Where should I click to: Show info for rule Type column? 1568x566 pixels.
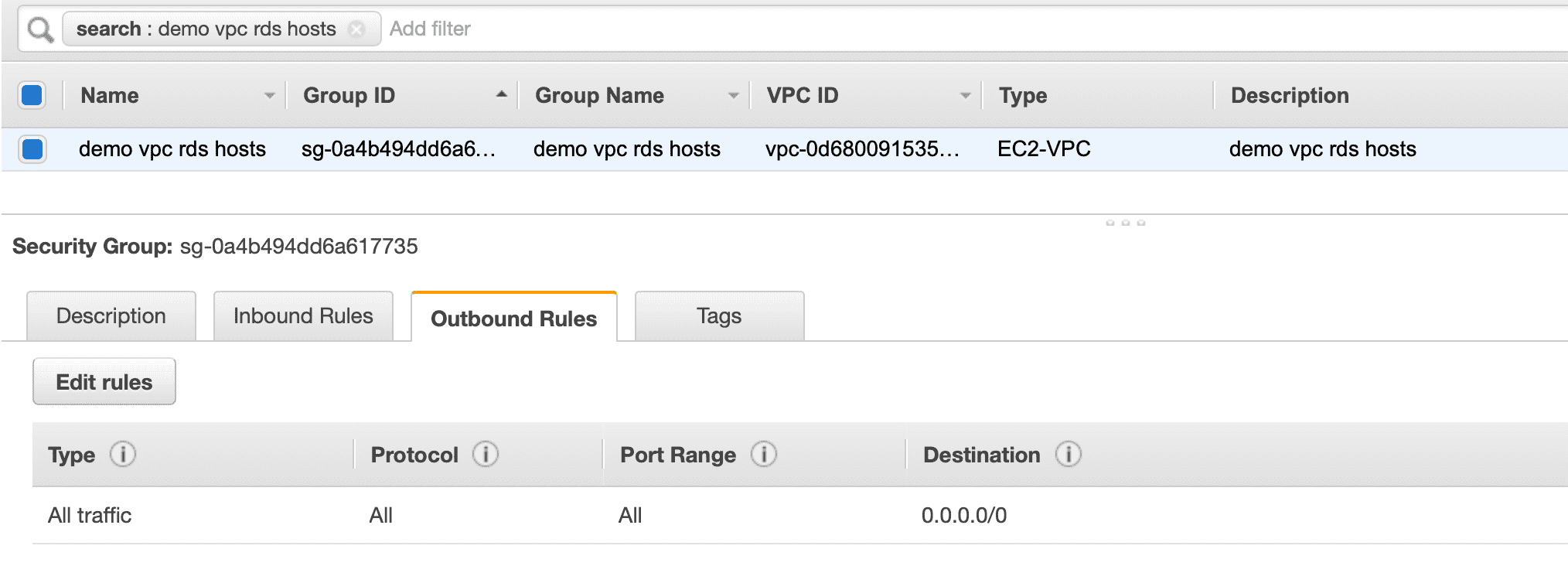coord(123,454)
